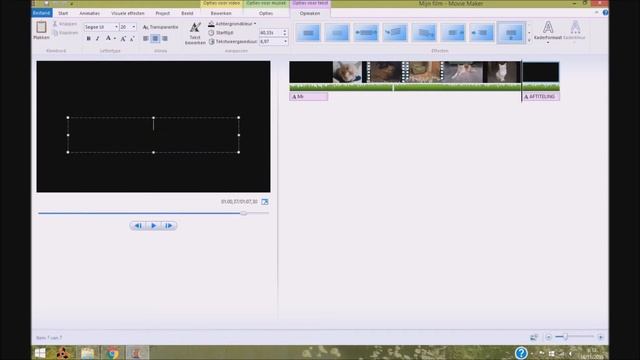Open the Windows Start button
Viewport: 640px width, 360px height.
tap(40, 353)
